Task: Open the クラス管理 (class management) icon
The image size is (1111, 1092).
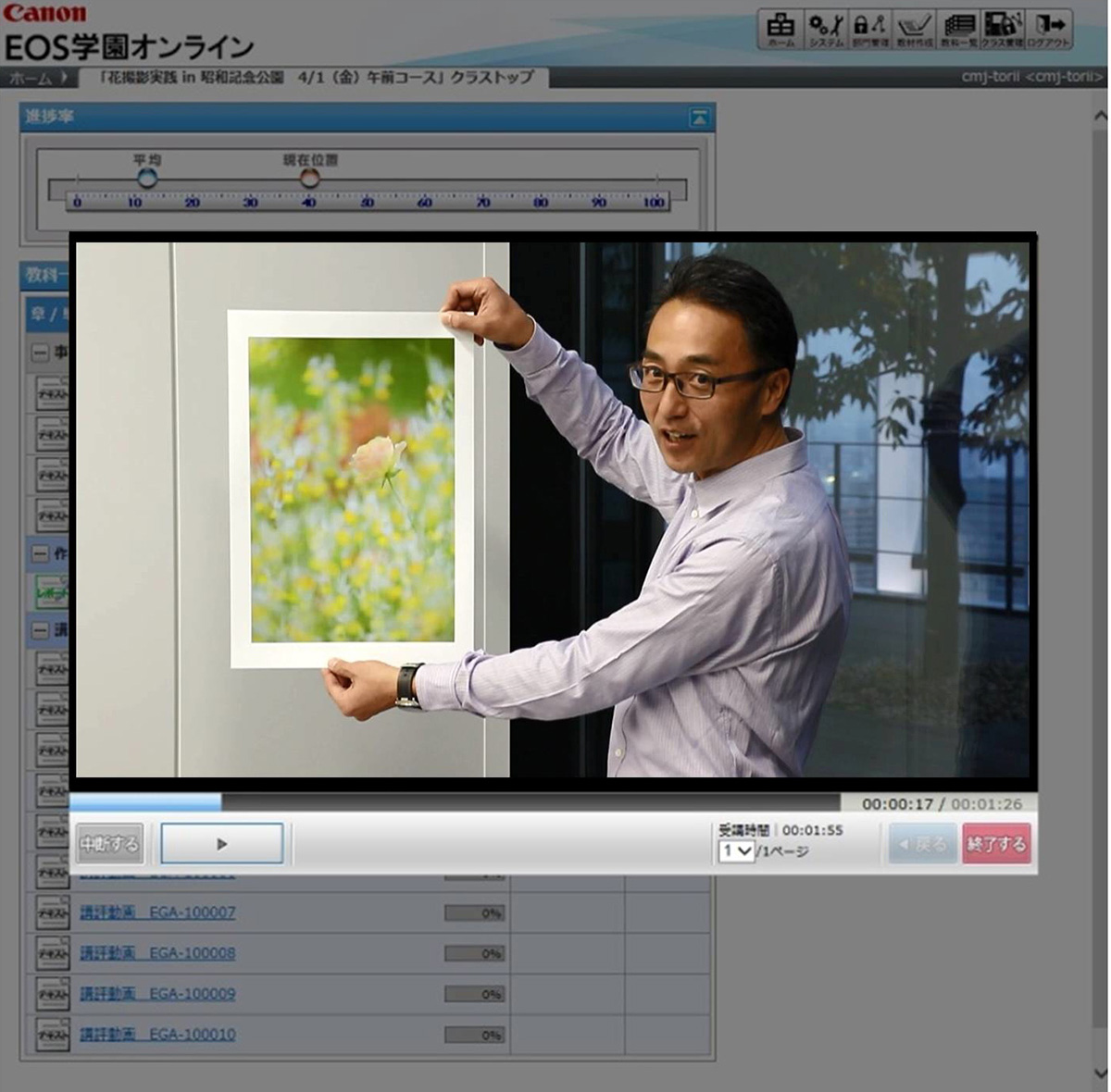Action: pyautogui.click(x=1003, y=29)
